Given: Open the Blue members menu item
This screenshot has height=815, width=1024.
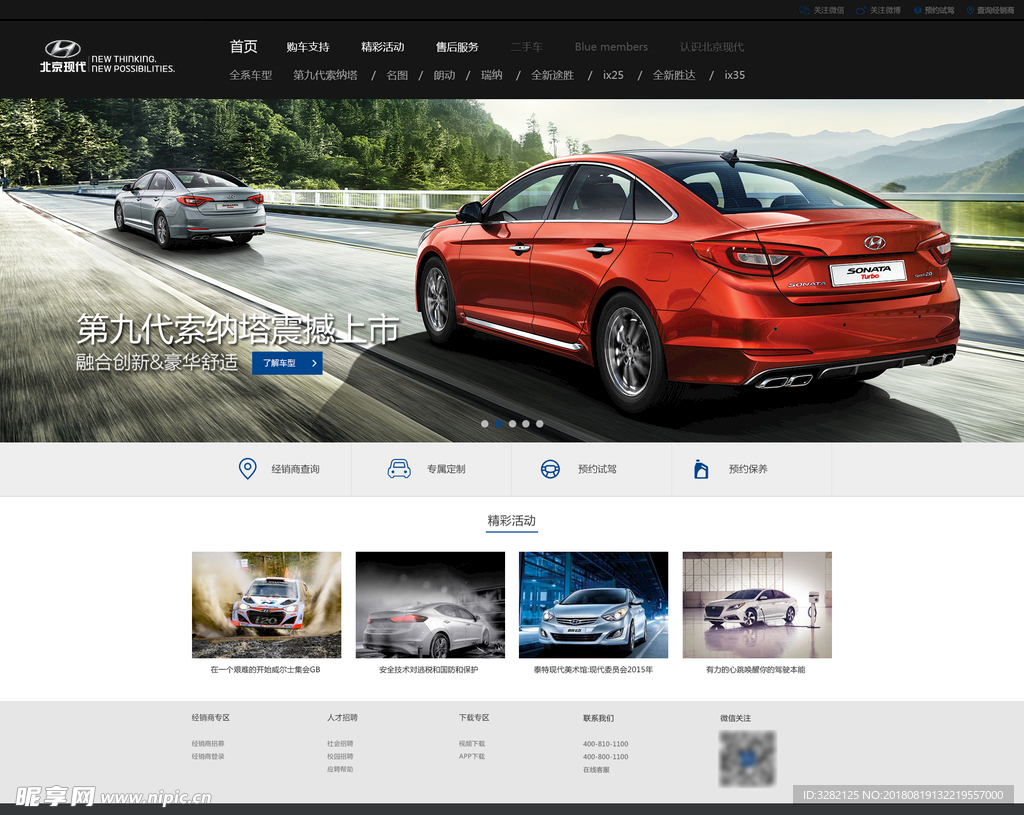Looking at the screenshot, I should pos(611,47).
